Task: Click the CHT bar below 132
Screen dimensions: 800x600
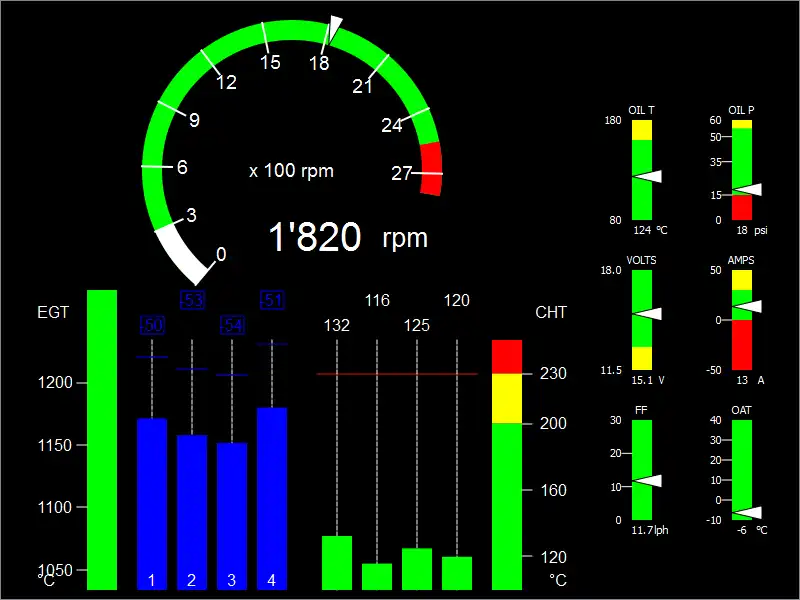Action: click(337, 563)
